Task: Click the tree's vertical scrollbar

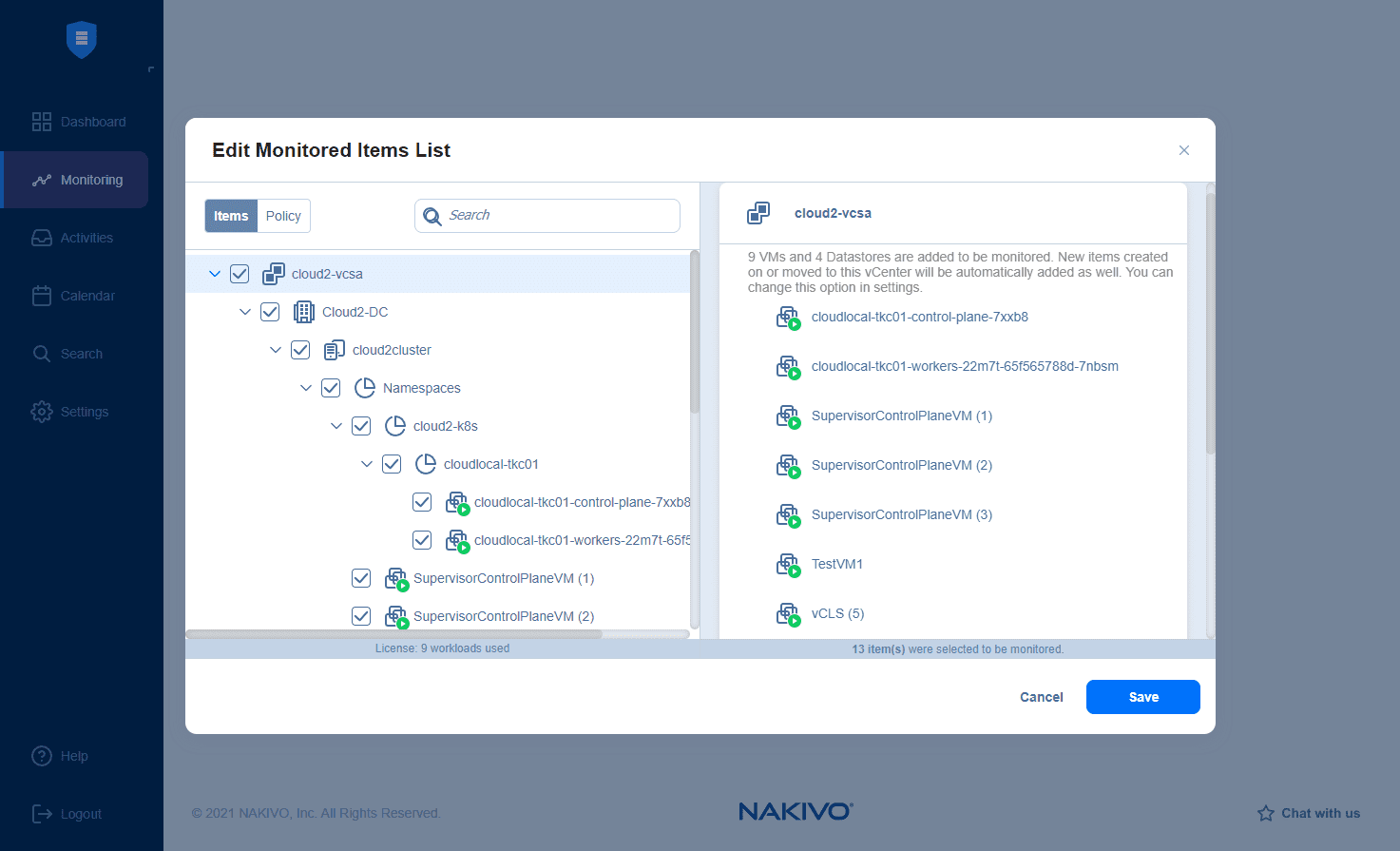Action: (695, 333)
